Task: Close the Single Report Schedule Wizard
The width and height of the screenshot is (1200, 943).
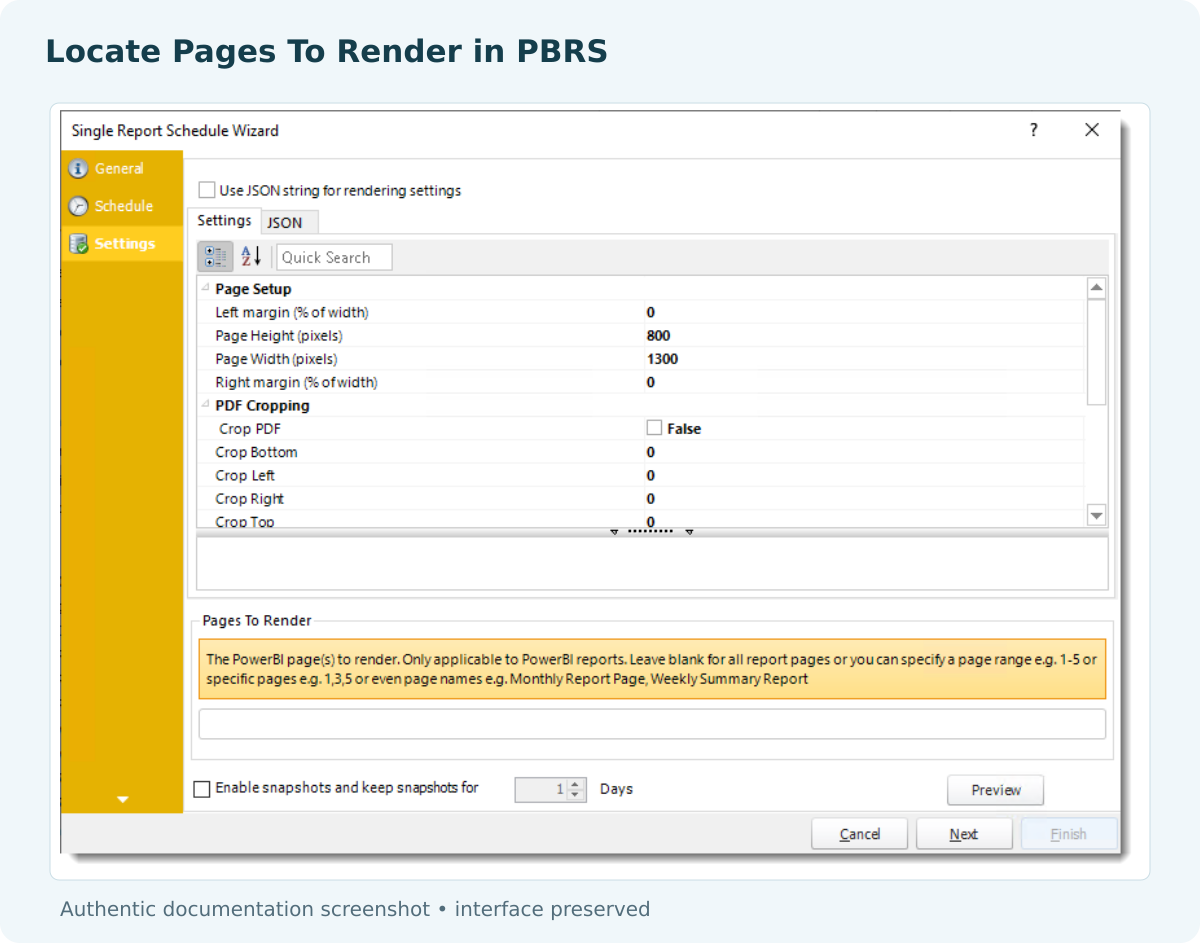Action: [1092, 130]
